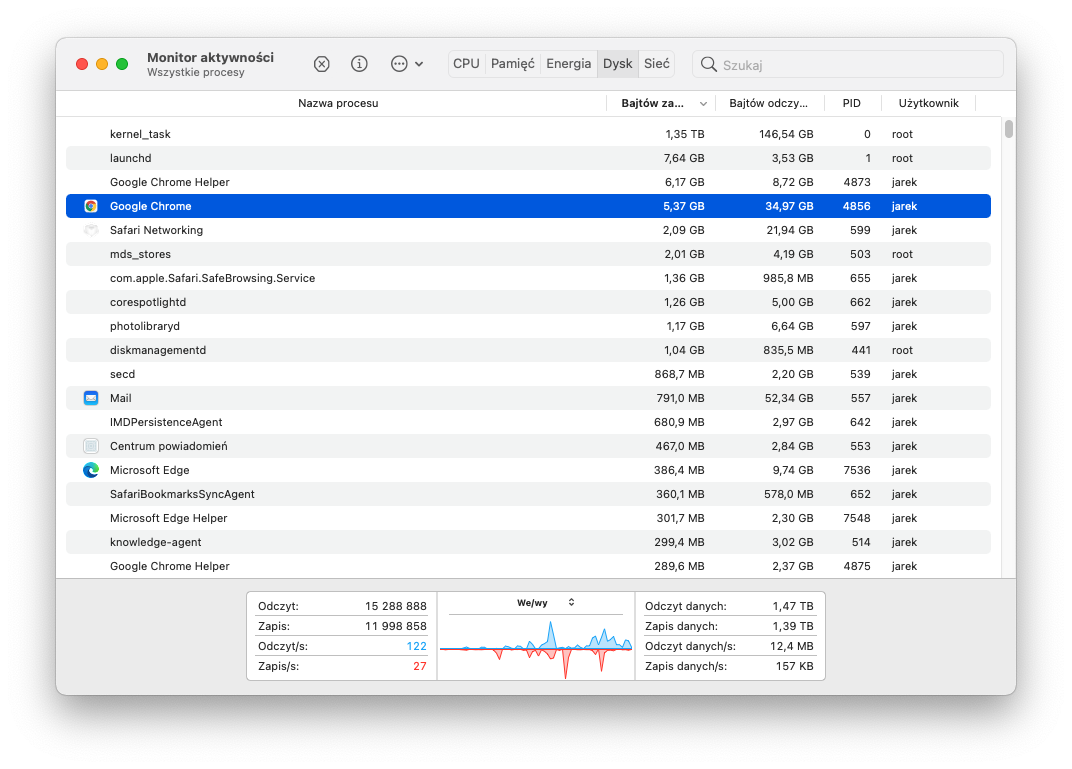The height and width of the screenshot is (769, 1072).
Task: Switch to the Sieć tab
Action: [656, 64]
